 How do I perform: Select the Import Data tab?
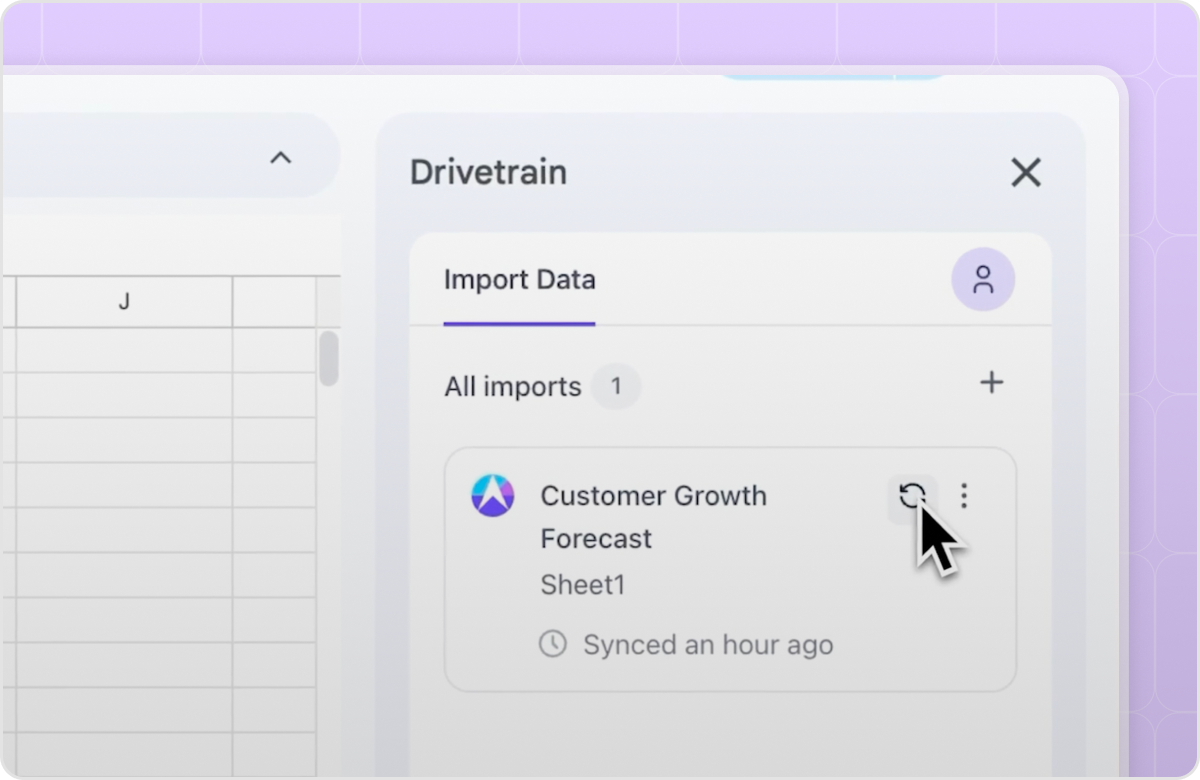click(x=519, y=280)
